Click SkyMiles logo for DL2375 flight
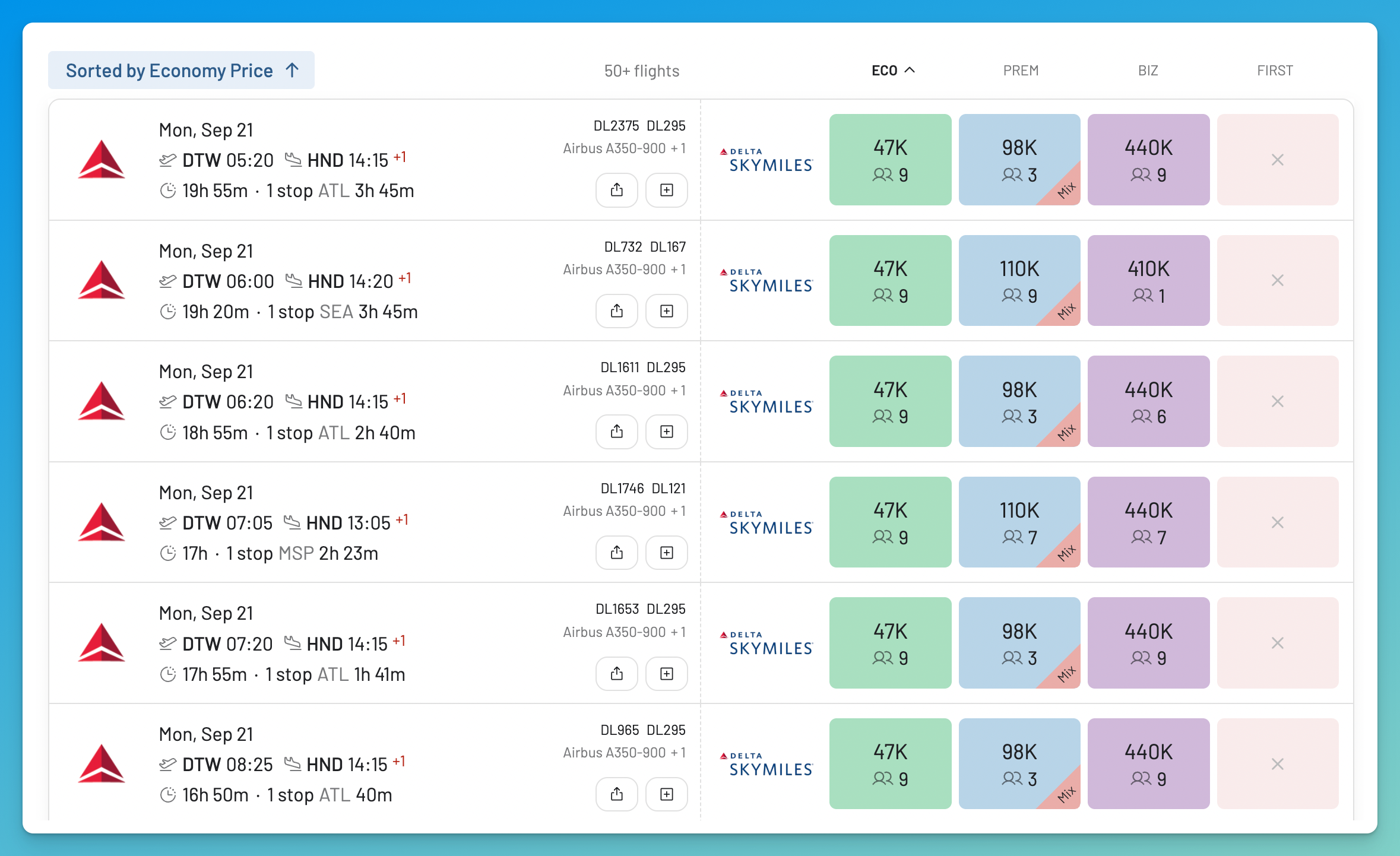This screenshot has height=856, width=1400. (x=766, y=160)
